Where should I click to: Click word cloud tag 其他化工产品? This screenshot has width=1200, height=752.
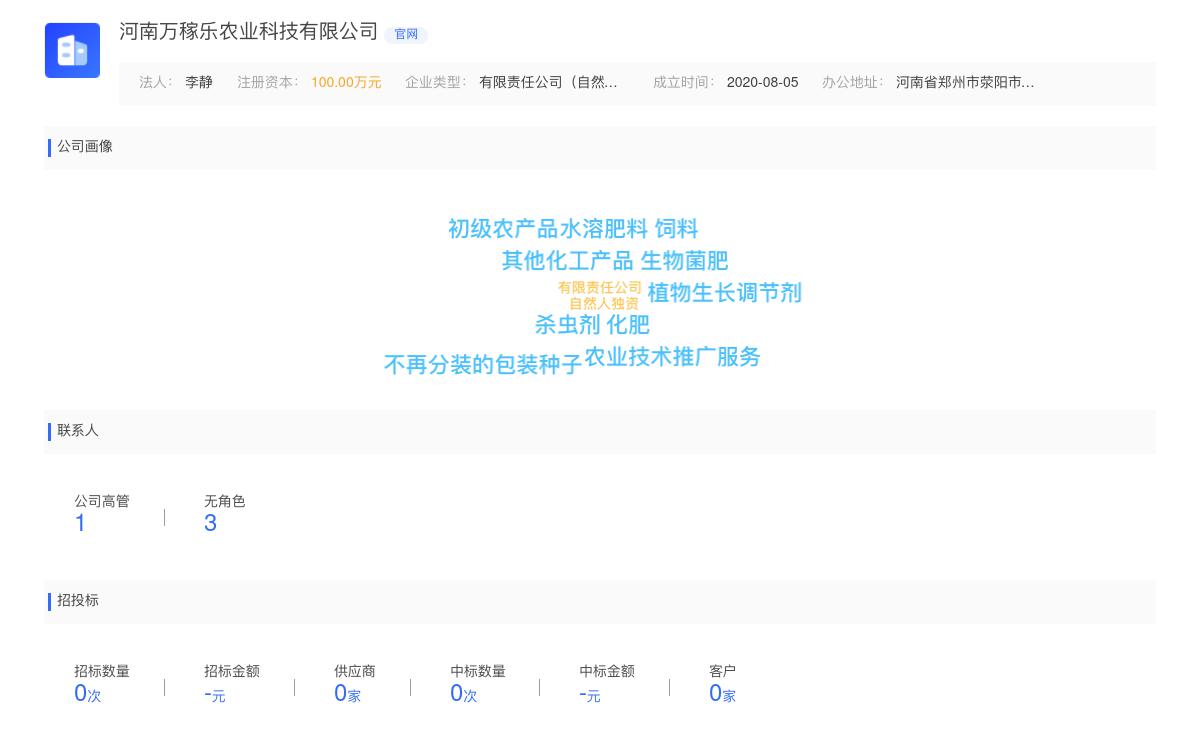(568, 261)
